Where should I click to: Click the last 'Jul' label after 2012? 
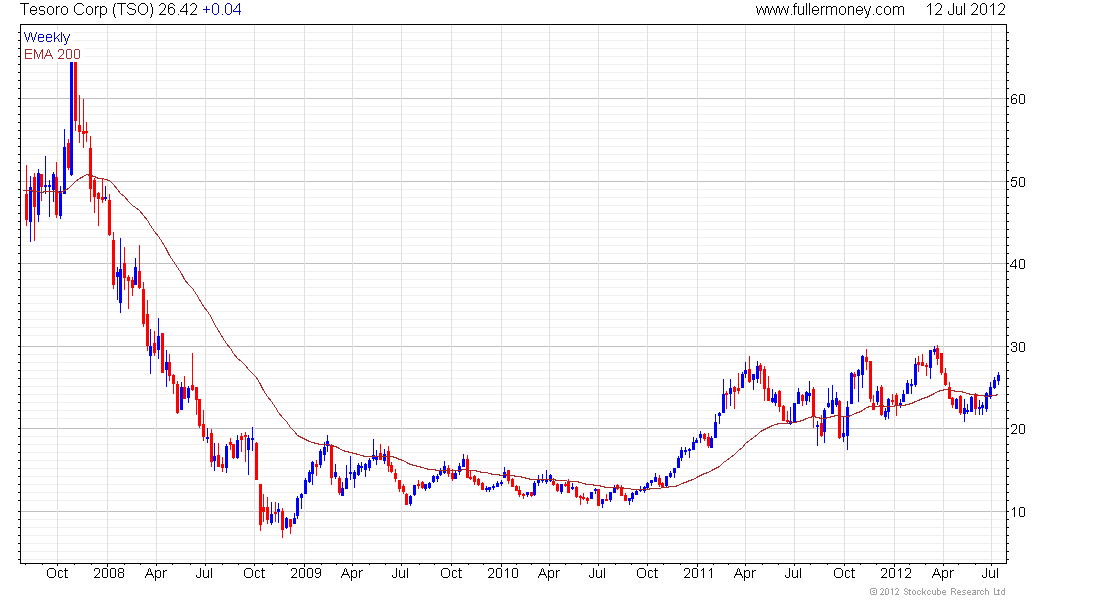tap(990, 573)
